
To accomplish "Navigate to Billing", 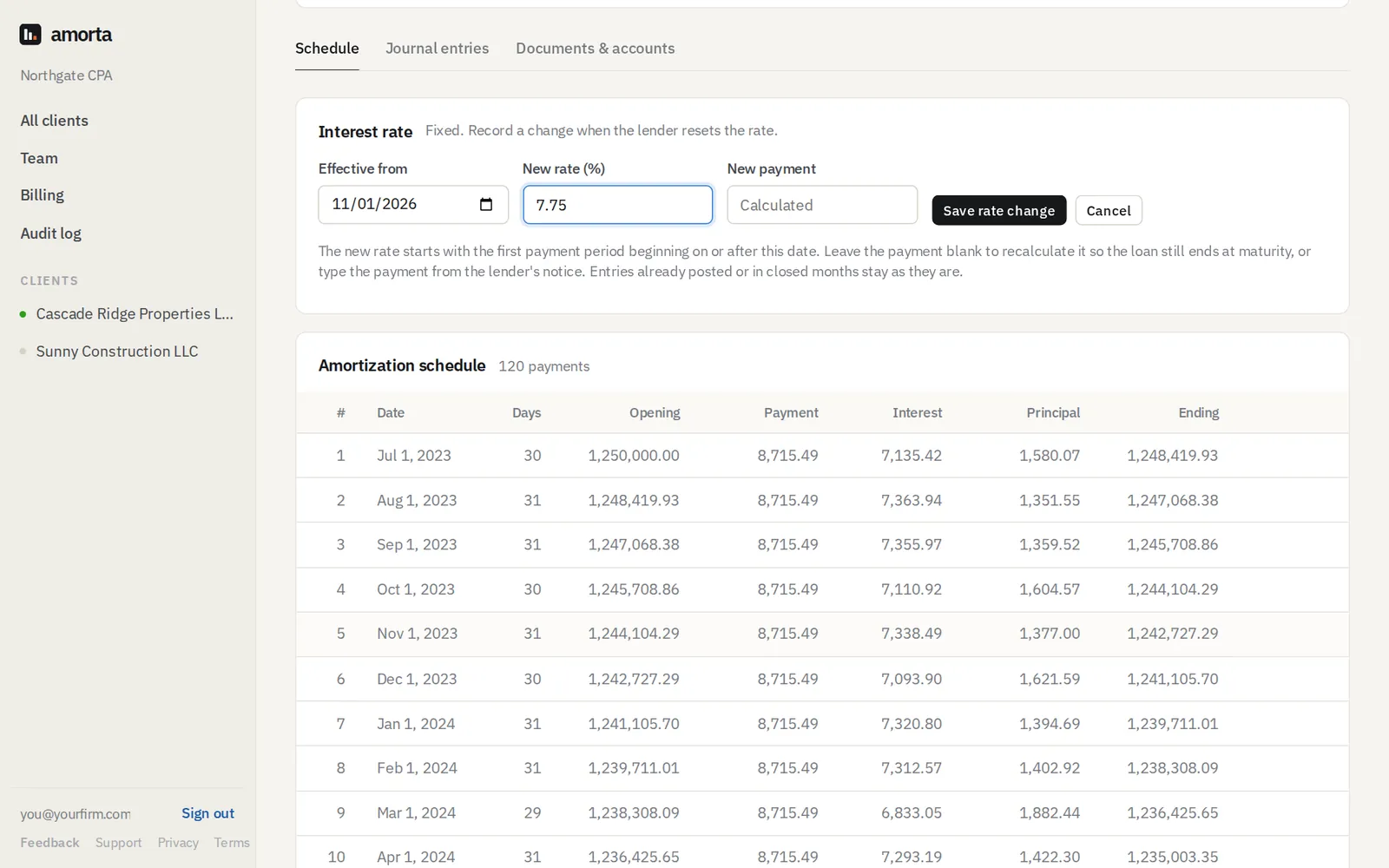I will [x=43, y=195].
